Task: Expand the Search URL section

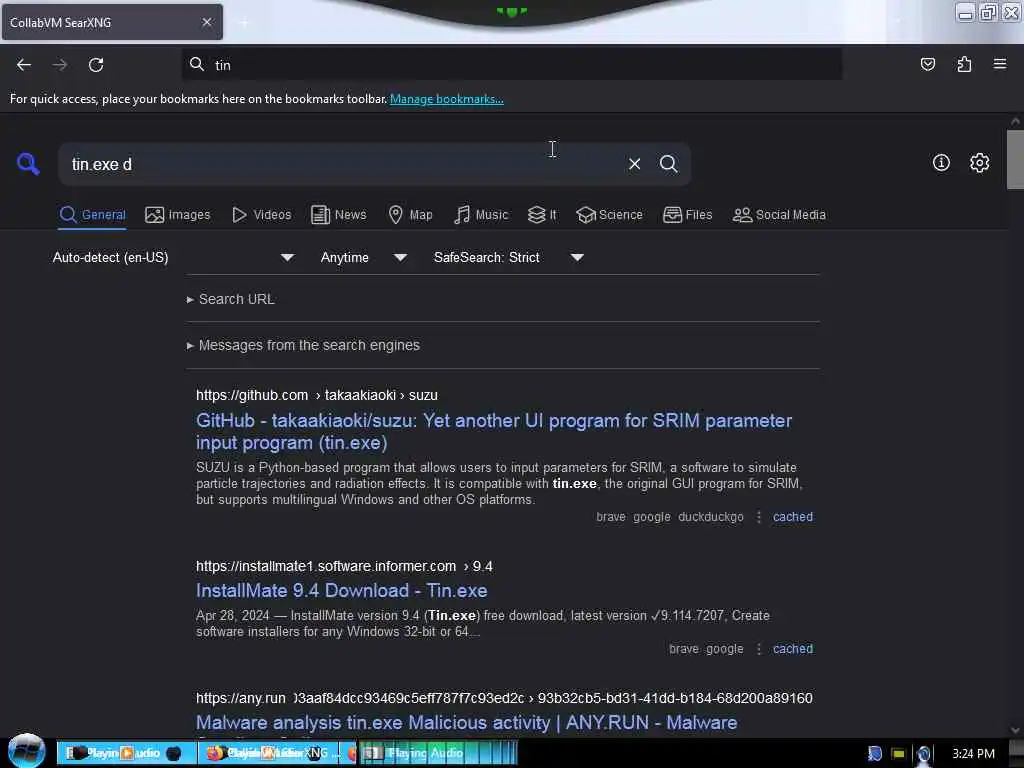Action: (x=231, y=299)
